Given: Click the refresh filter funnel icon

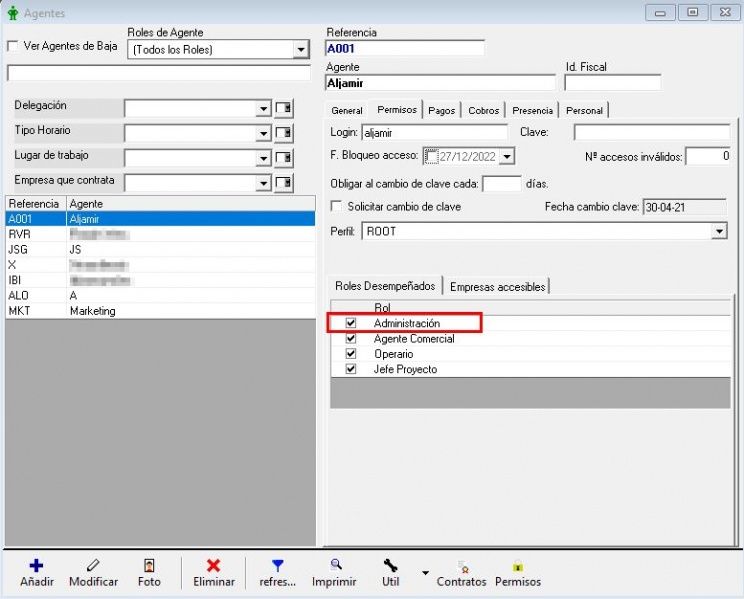Looking at the screenshot, I should click(278, 566).
